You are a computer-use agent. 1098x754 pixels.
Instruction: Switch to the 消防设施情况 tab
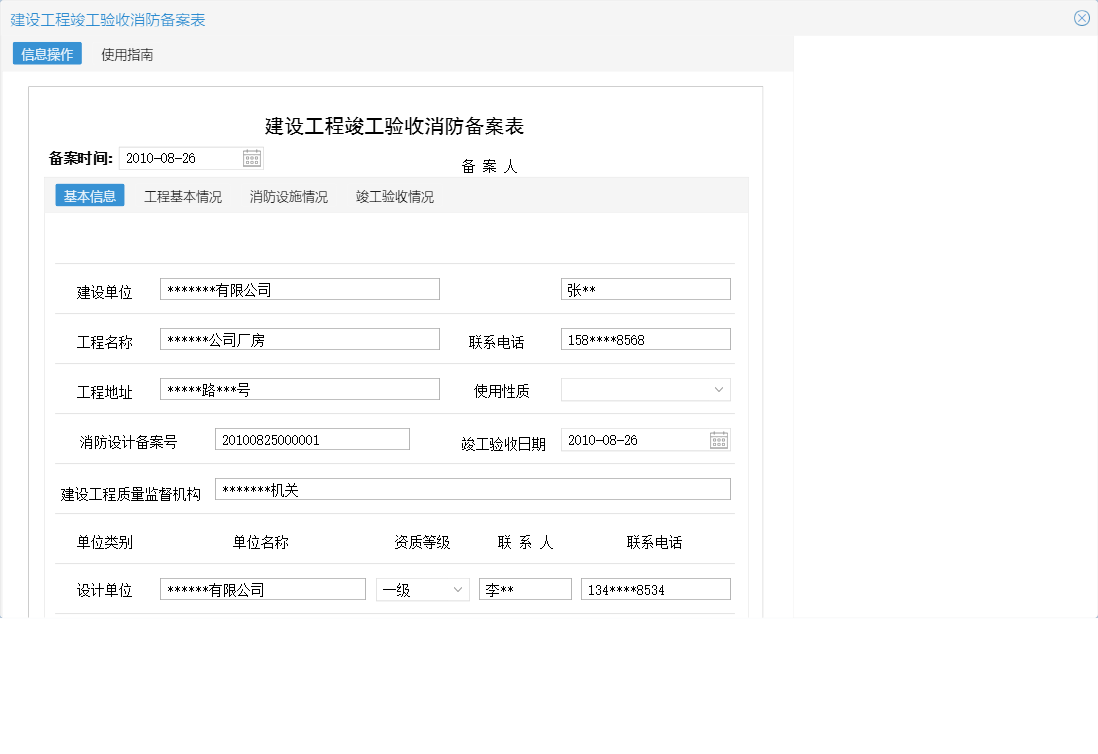(288, 196)
